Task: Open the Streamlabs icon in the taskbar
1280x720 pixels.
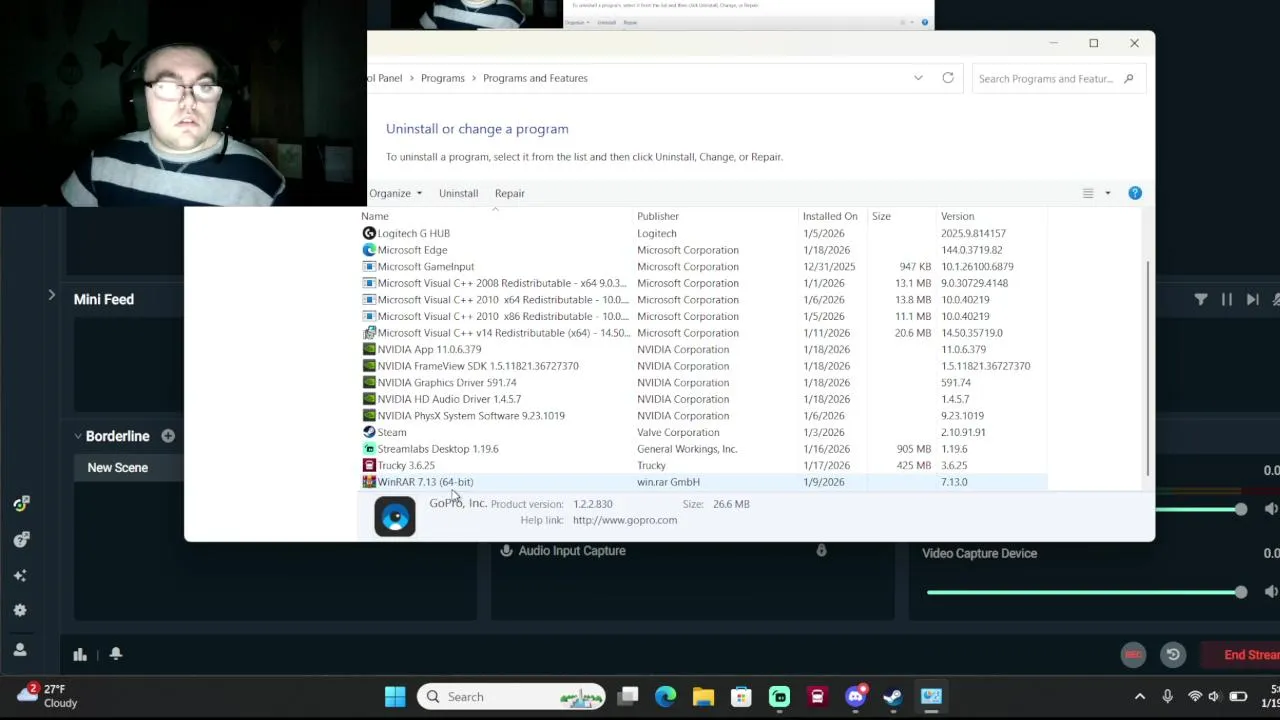Action: tap(779, 697)
